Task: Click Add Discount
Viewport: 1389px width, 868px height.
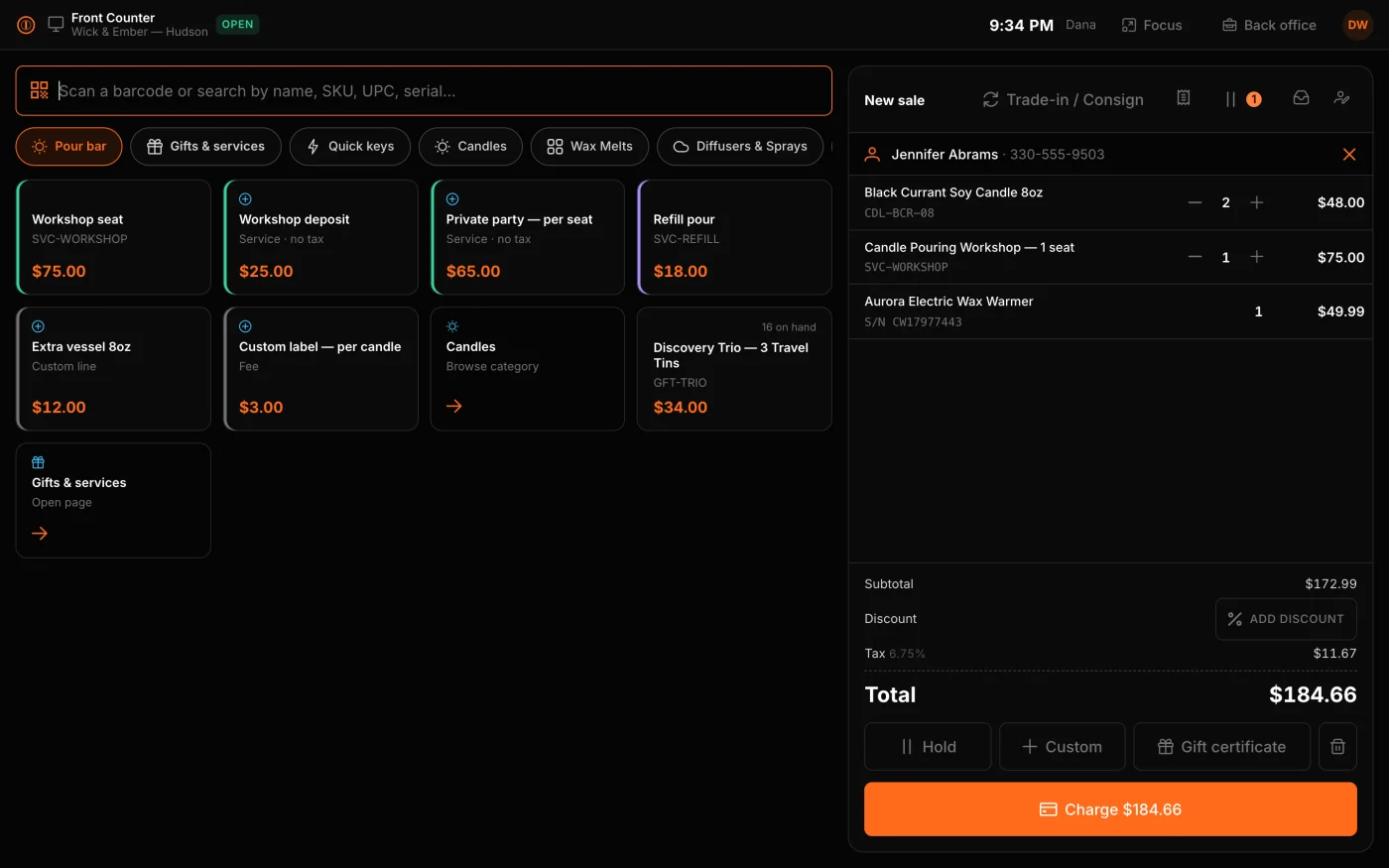Action: [x=1286, y=619]
